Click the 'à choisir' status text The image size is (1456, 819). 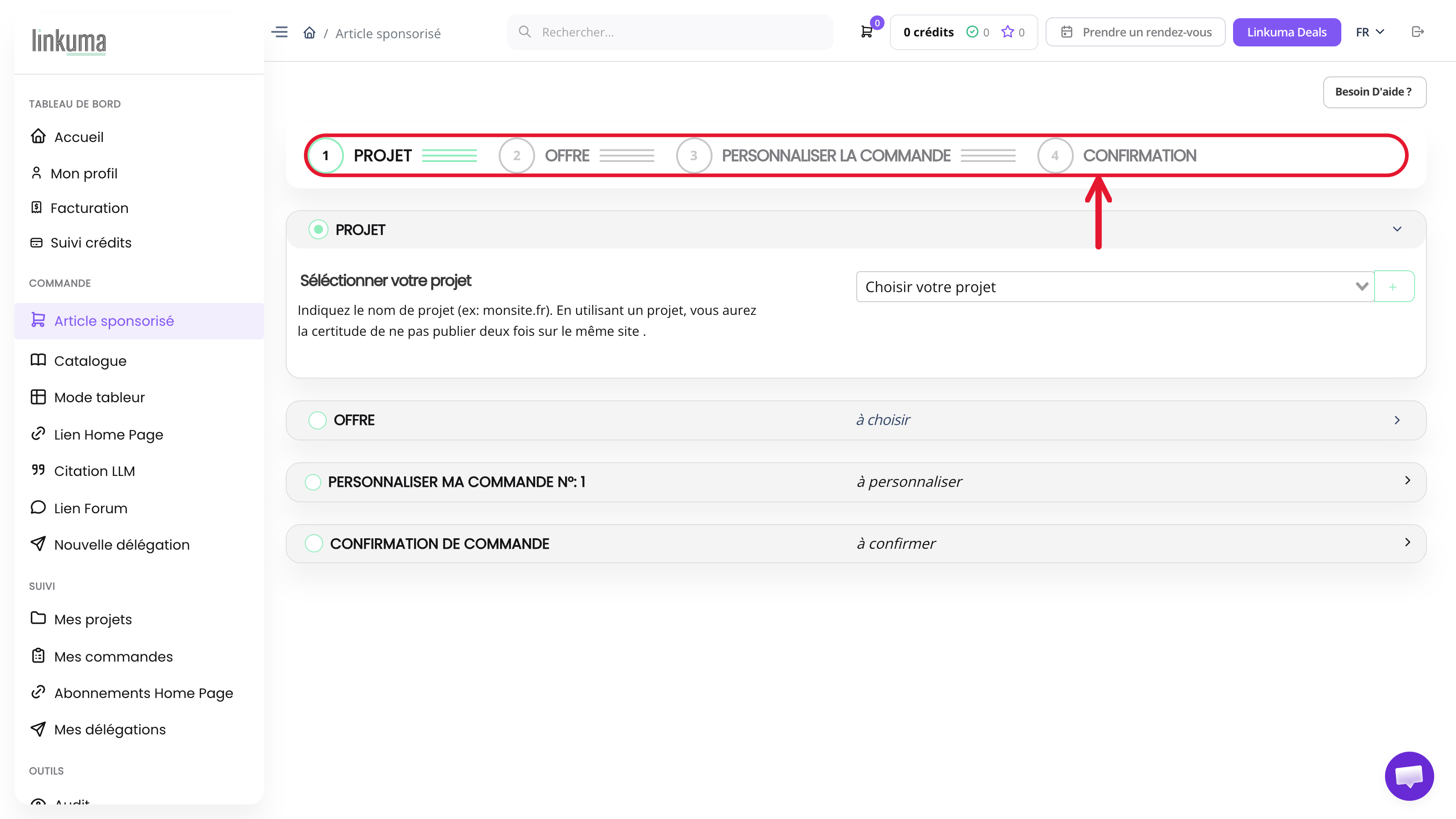[883, 420]
